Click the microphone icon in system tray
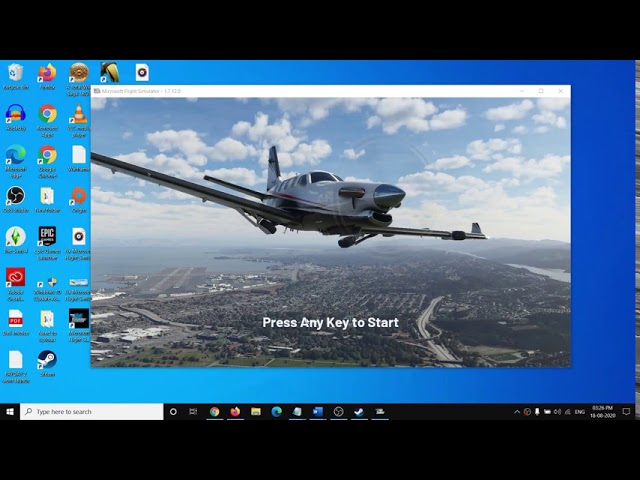The width and height of the screenshot is (640, 480). 537,412
